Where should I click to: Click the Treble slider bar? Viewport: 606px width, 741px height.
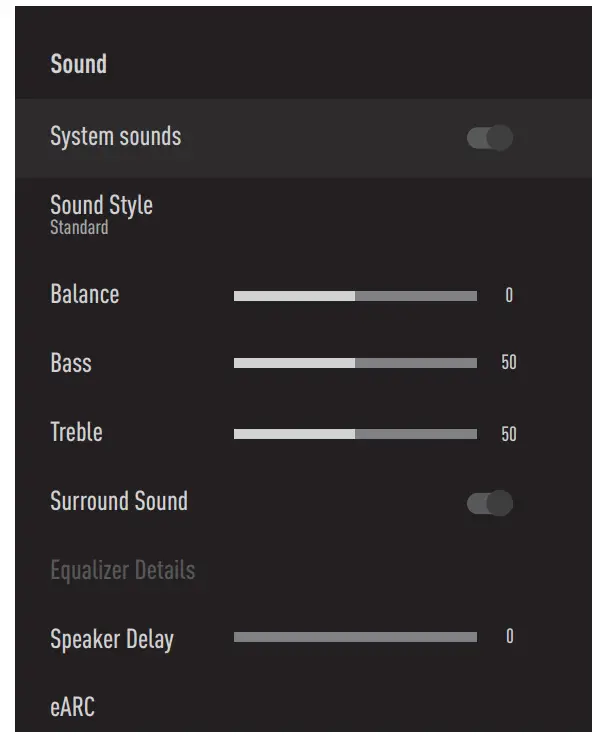pos(355,434)
